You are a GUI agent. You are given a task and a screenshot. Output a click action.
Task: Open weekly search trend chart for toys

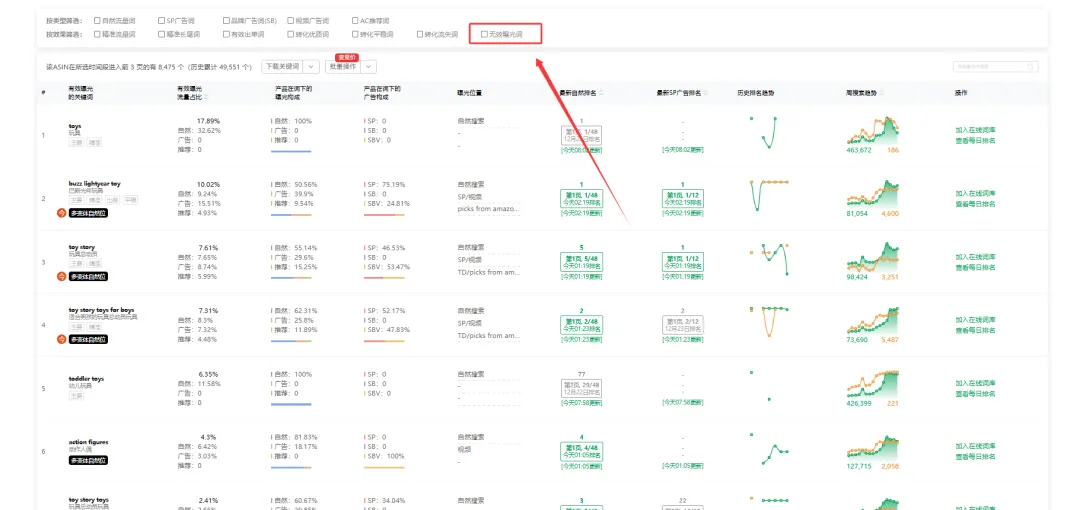[x=873, y=130]
